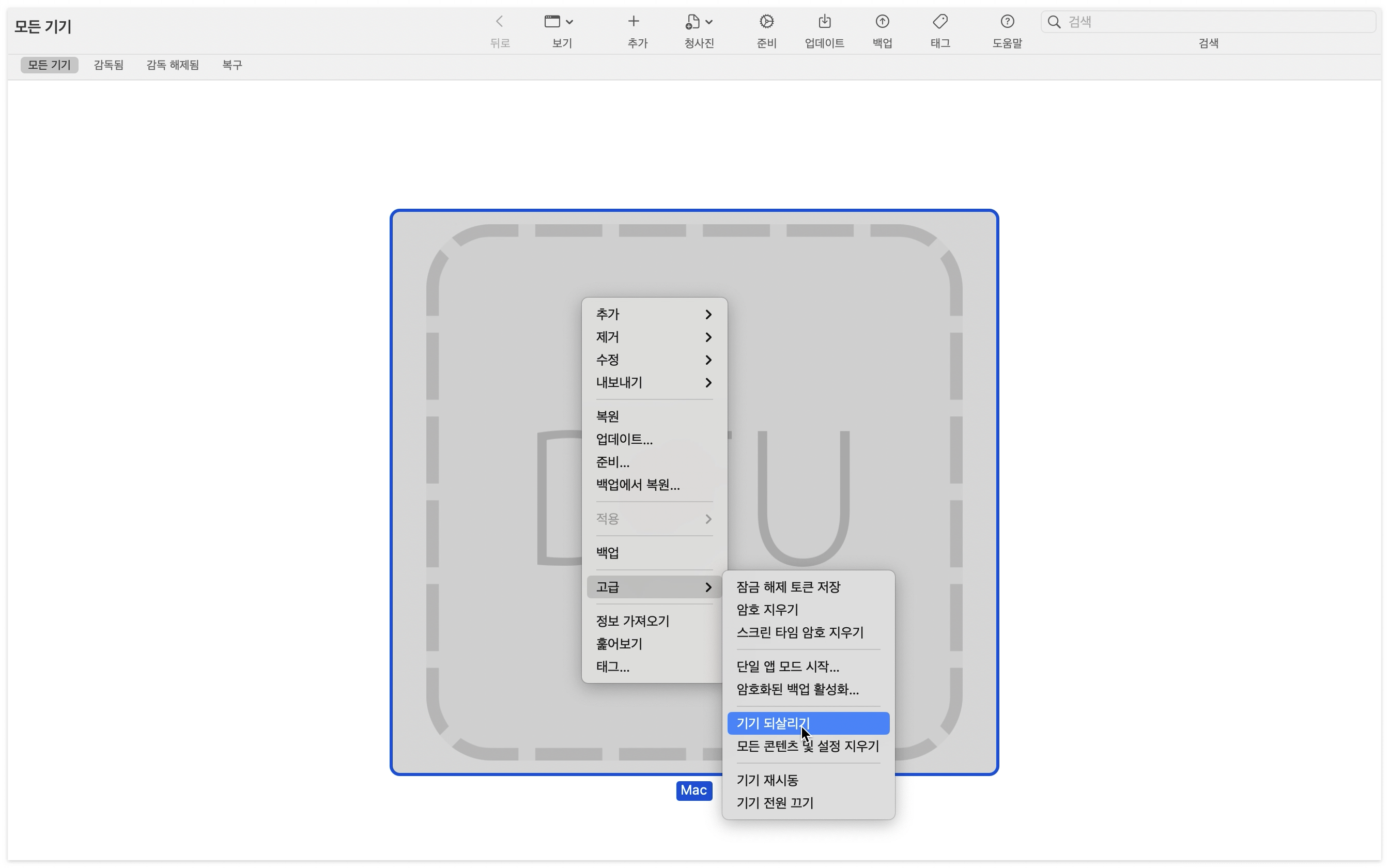Choose 모든 콘텐츠 및 설정 지우기 menu item
The image size is (1389, 868).
(808, 746)
